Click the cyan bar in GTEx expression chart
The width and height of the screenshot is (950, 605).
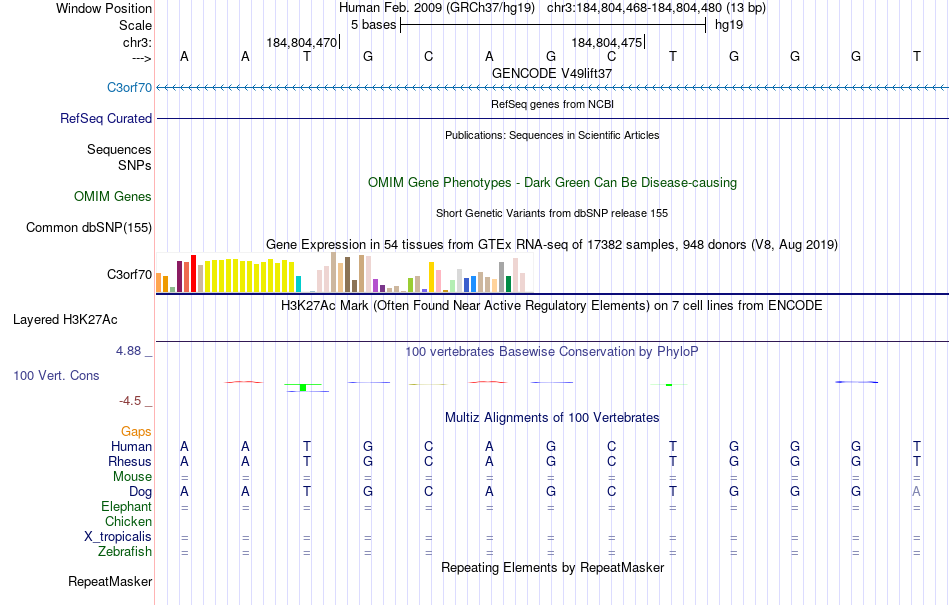click(x=298, y=284)
